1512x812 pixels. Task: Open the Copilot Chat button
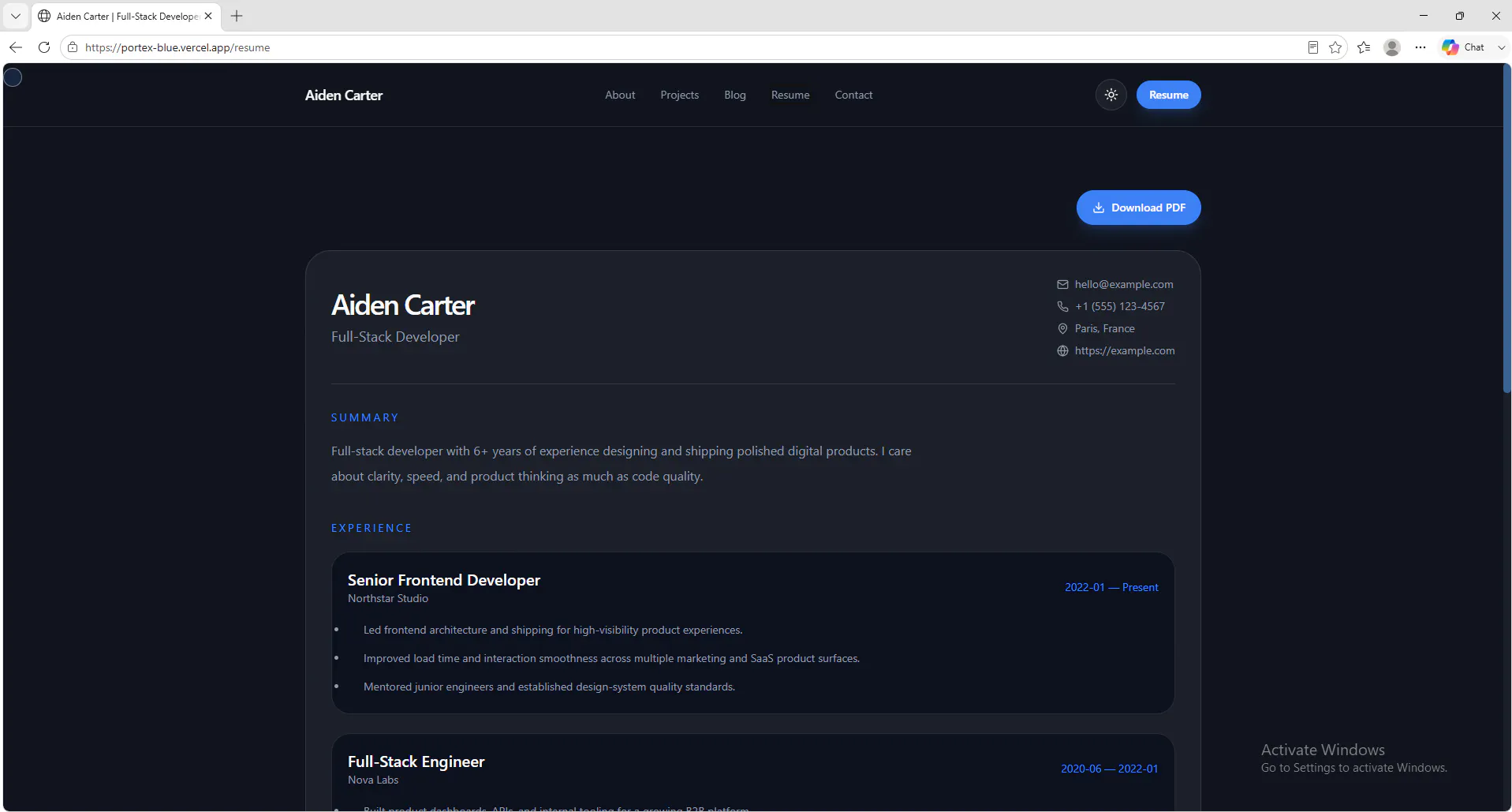pyautogui.click(x=1463, y=47)
